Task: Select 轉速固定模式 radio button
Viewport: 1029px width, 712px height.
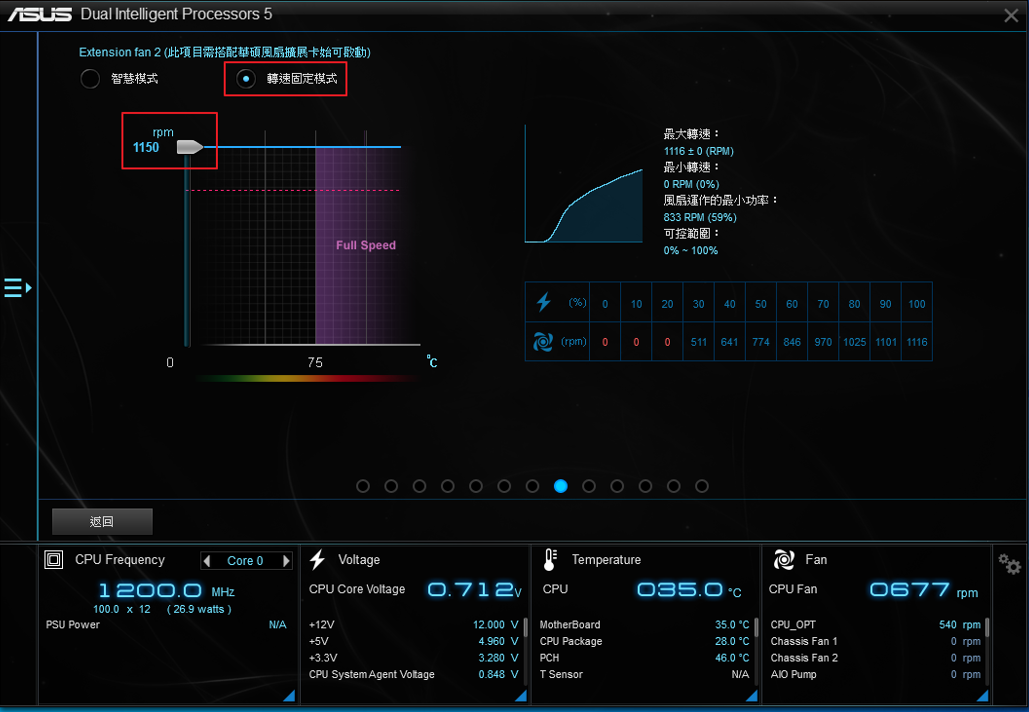Action: point(245,79)
